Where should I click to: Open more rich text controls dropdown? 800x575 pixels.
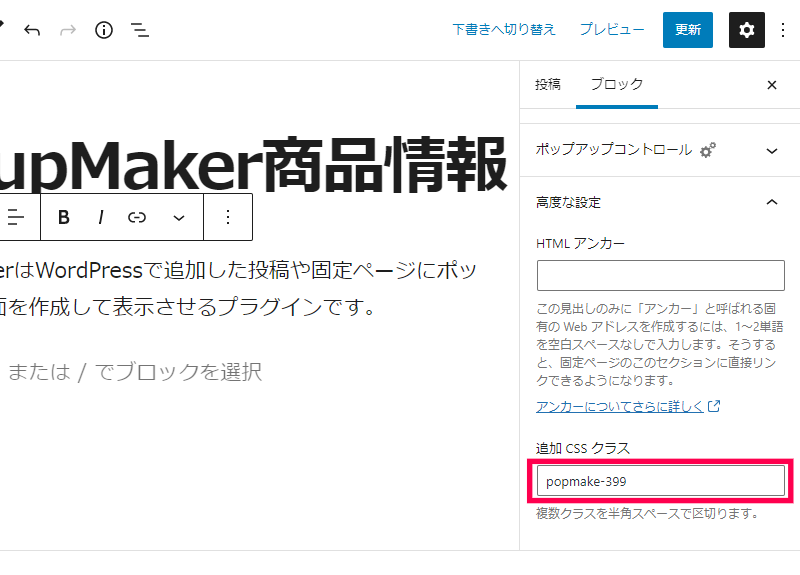pyautogui.click(x=179, y=218)
